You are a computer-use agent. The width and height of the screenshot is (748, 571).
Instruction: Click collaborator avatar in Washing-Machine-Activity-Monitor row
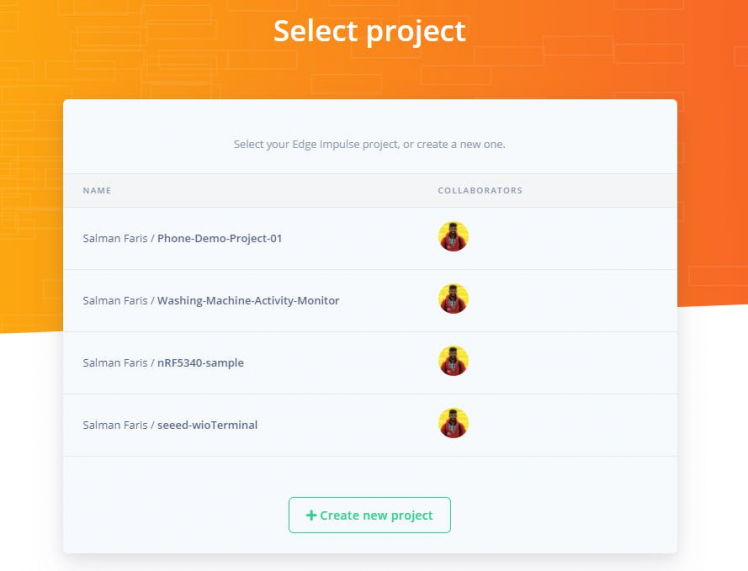pyautogui.click(x=453, y=299)
